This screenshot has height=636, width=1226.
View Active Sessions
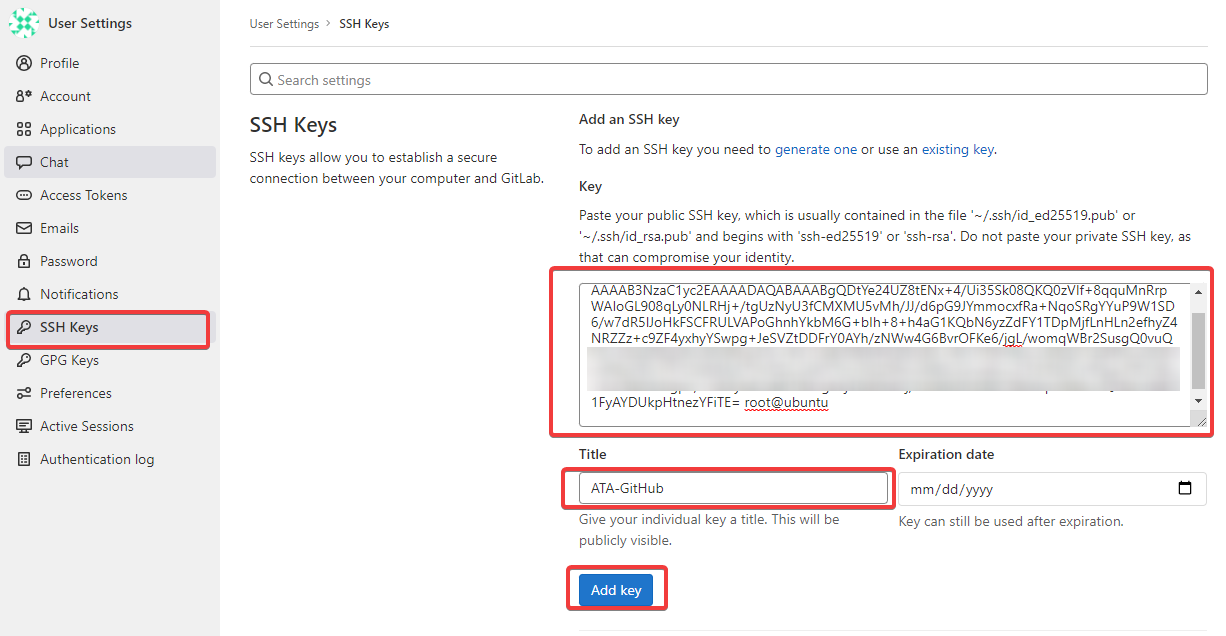(110, 426)
